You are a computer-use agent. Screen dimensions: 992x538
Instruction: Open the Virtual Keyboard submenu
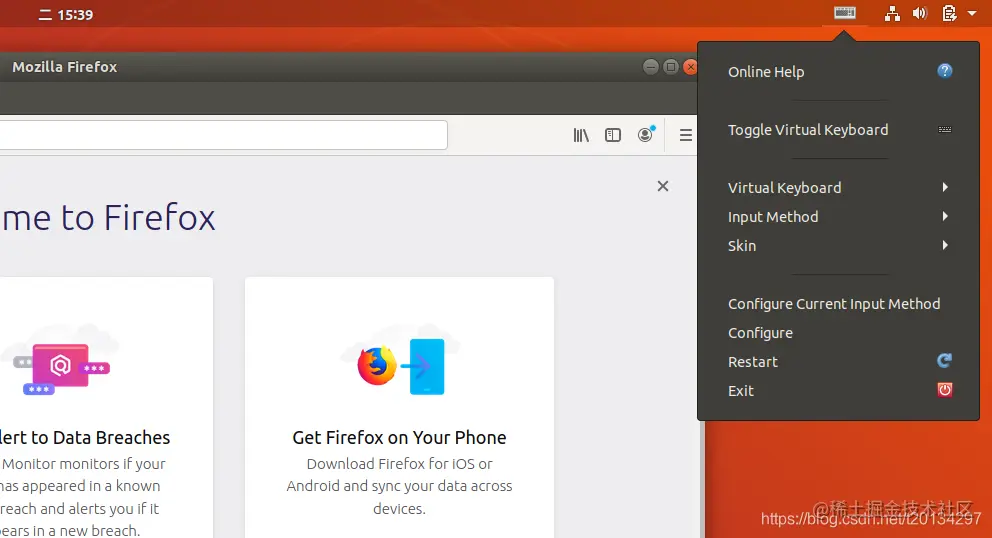click(x=838, y=187)
